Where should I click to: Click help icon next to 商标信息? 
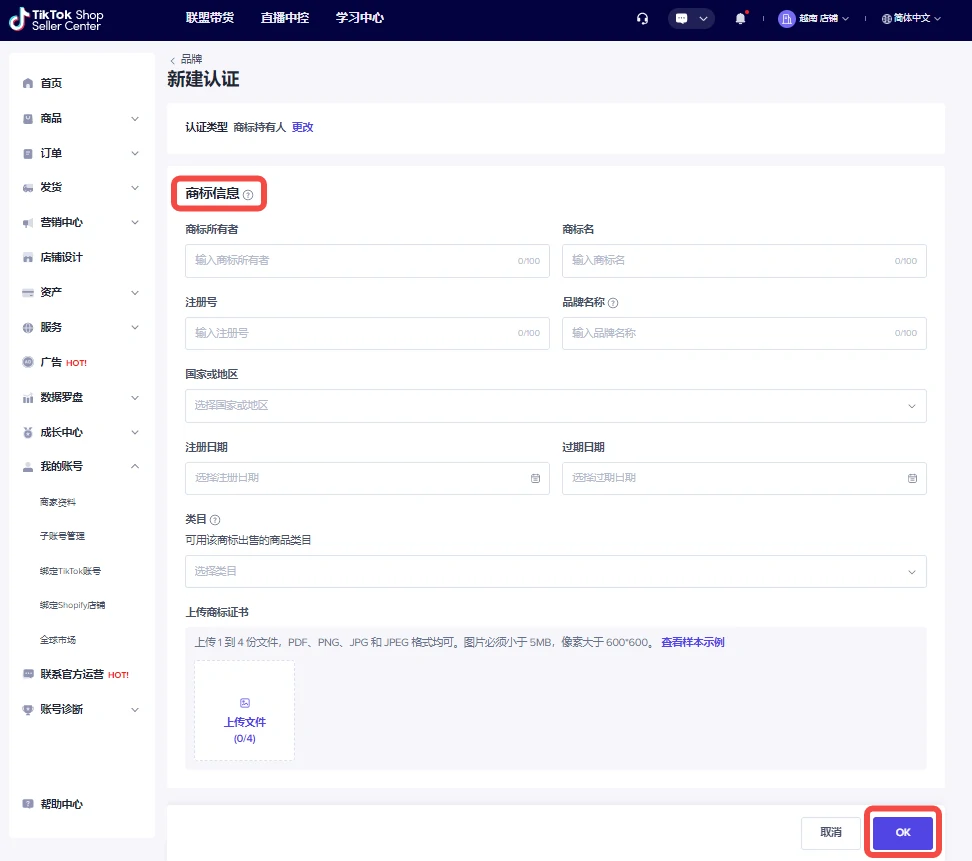click(248, 195)
